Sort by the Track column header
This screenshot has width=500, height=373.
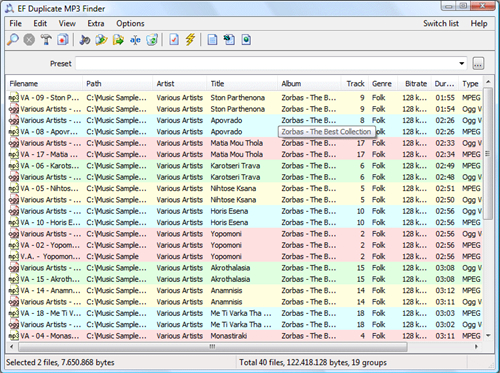355,84
